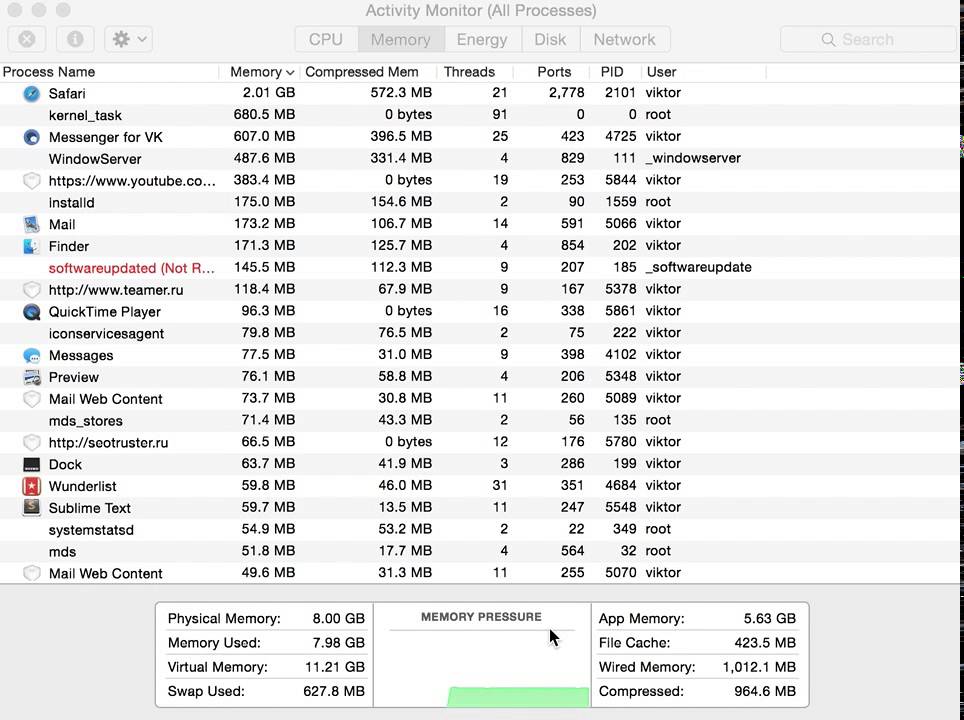This screenshot has width=964, height=720.
Task: Select the kernel_task process row
Action: [x=480, y=115]
